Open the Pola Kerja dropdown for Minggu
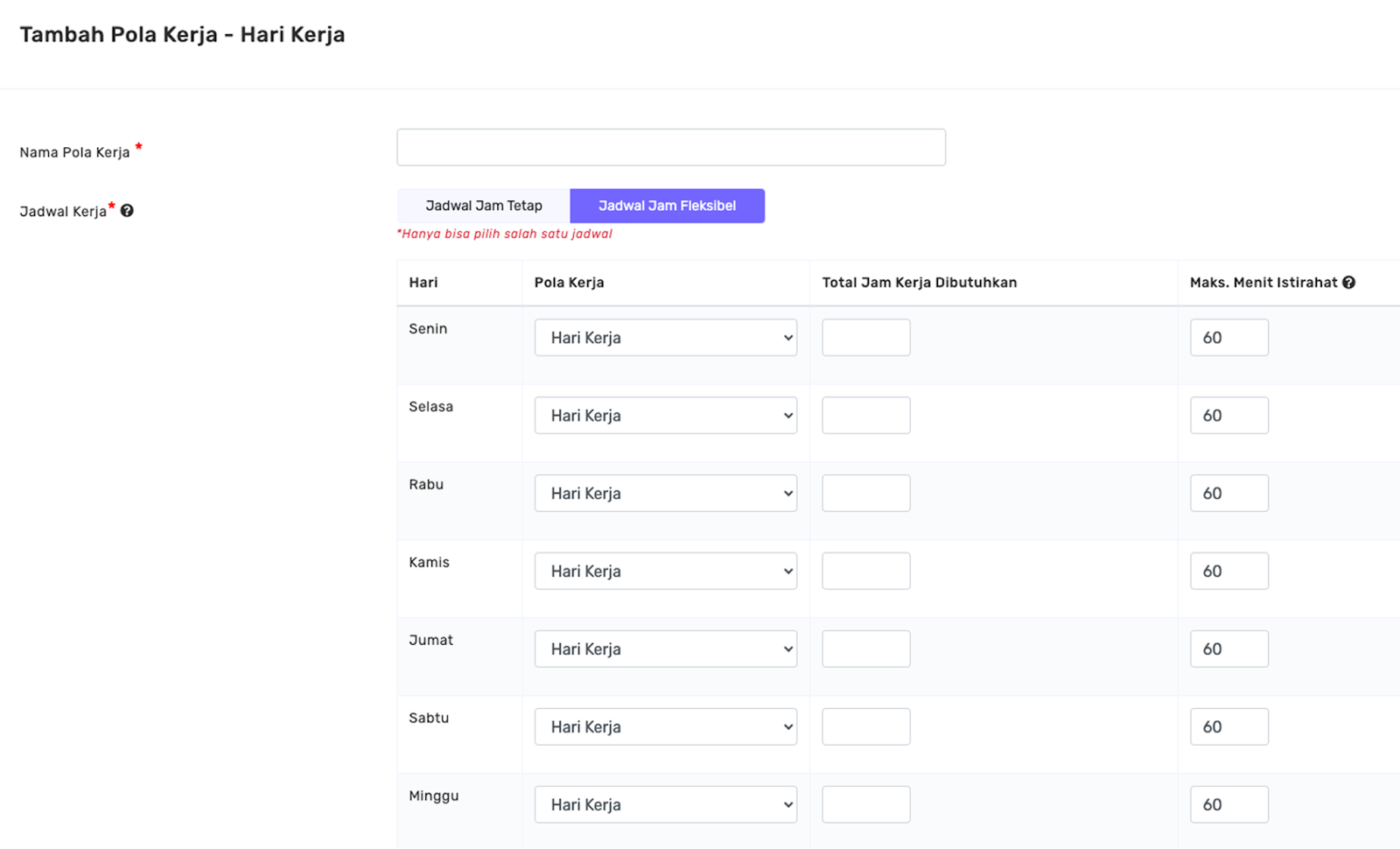1400x849 pixels. (x=665, y=803)
